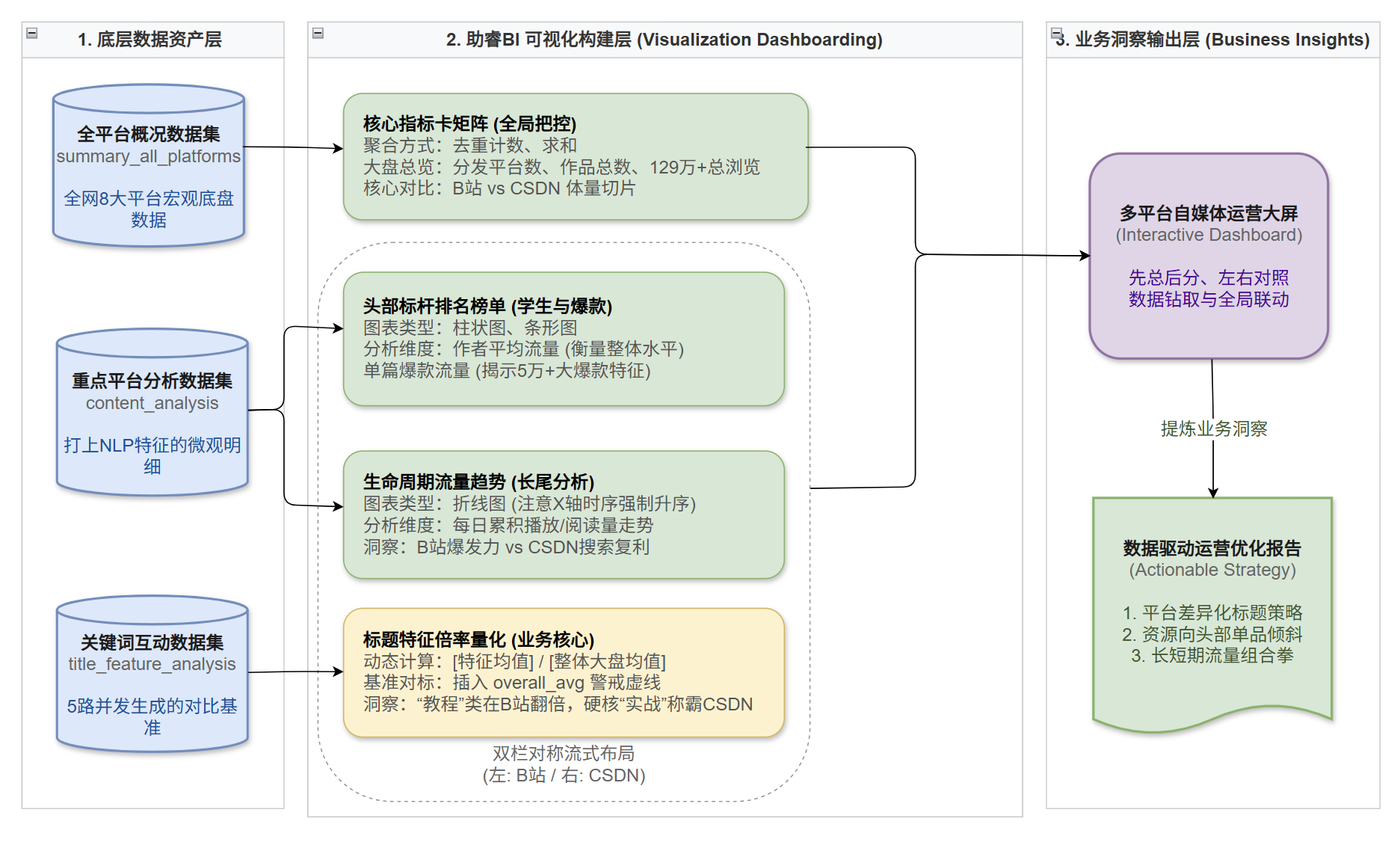This screenshot has height=845, width=1400.
Task: Click the 打上NLP特征的微观明细 description
Action: (152, 456)
